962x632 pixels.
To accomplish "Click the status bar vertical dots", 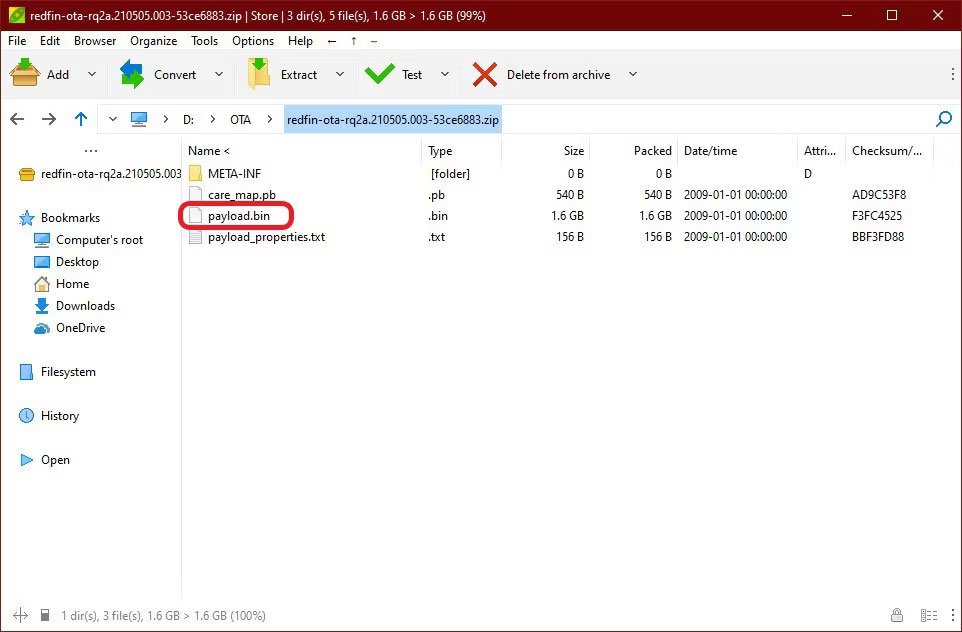I will tap(953, 615).
